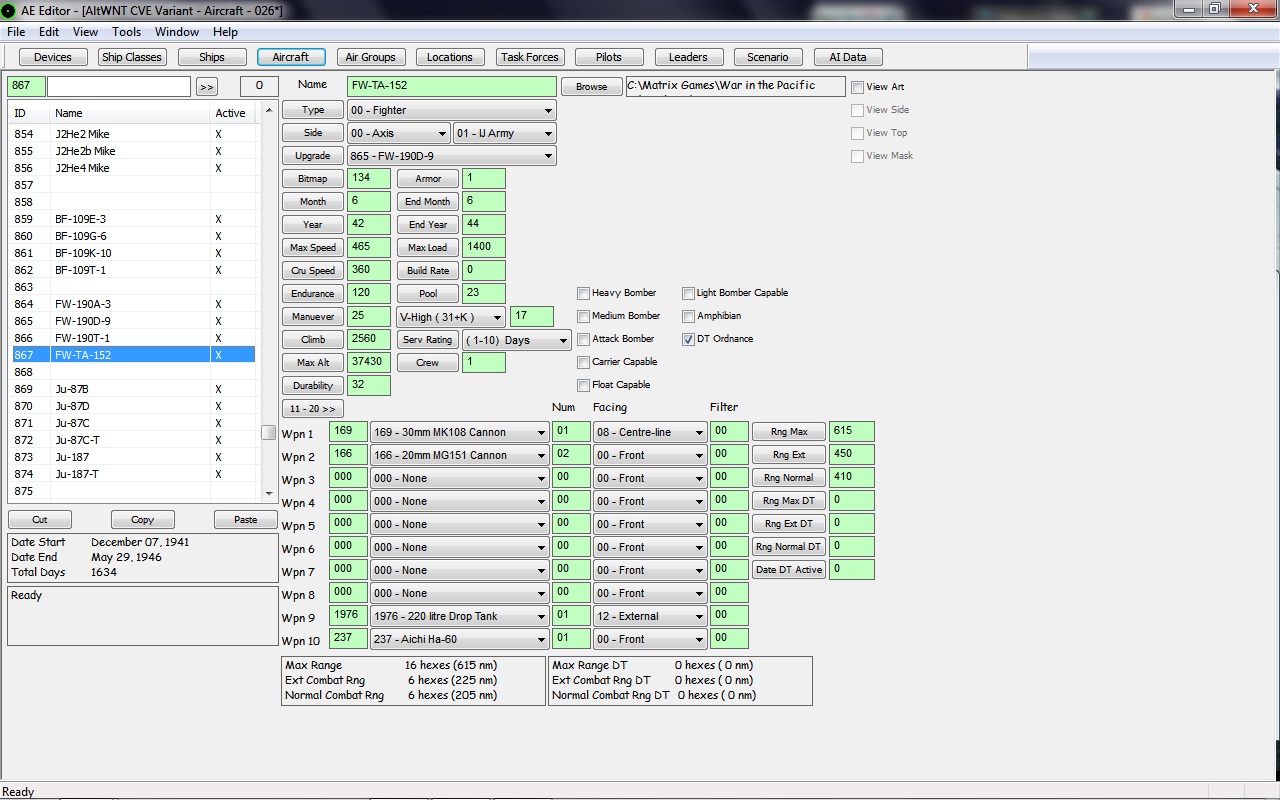1280x800 pixels.
Task: Open the Upgrade 865 - FW-190D-9 dropdown
Action: (x=452, y=156)
